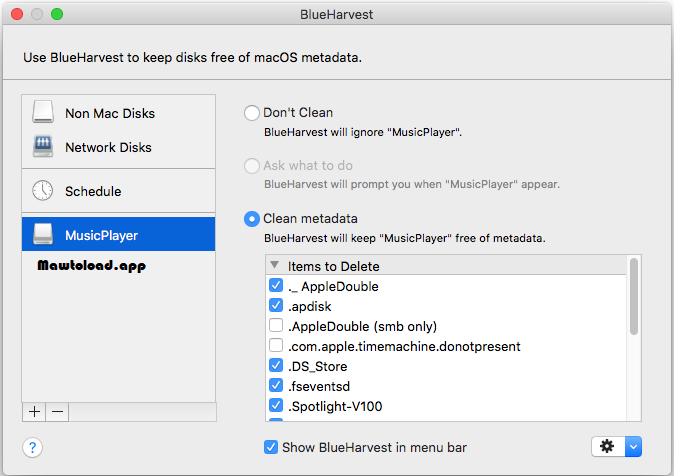Open the gear dropdown arrow
Image resolution: width=674 pixels, height=476 pixels.
(634, 446)
